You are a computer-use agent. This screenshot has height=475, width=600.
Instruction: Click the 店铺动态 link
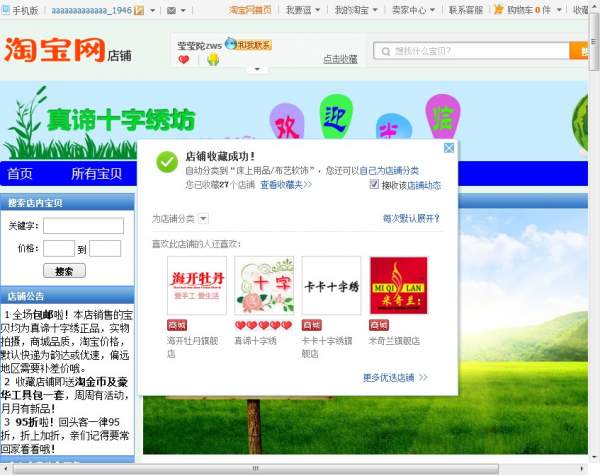424,185
